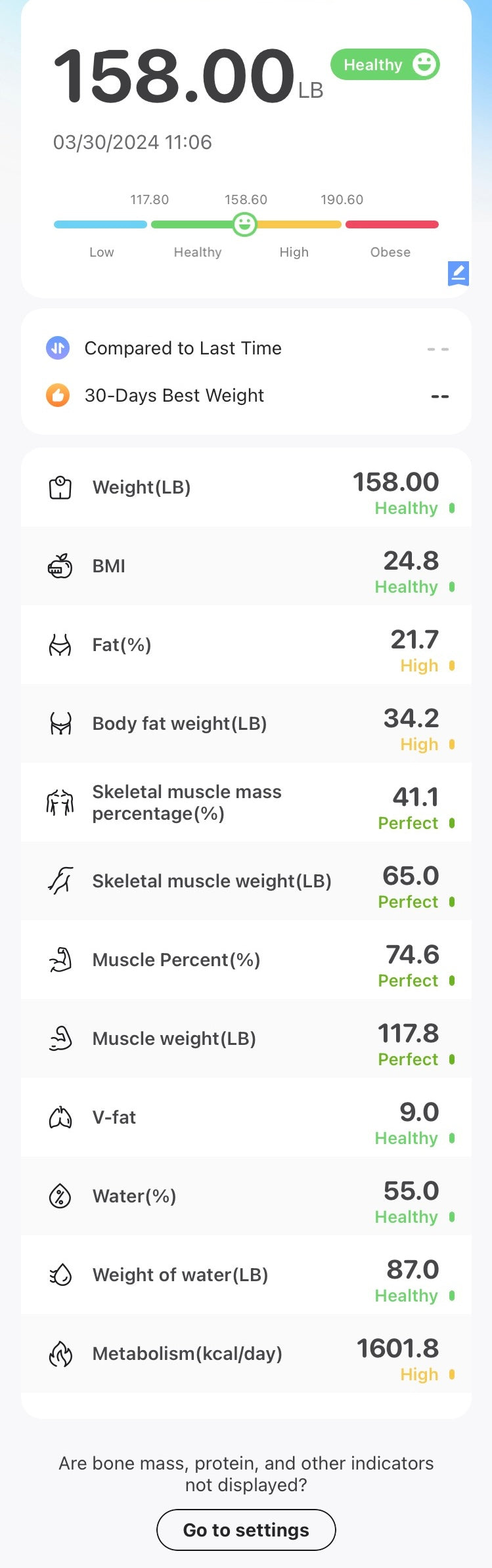This screenshot has width=492, height=1568.
Task: Tap the V-fat lungs icon
Action: pos(60,1117)
